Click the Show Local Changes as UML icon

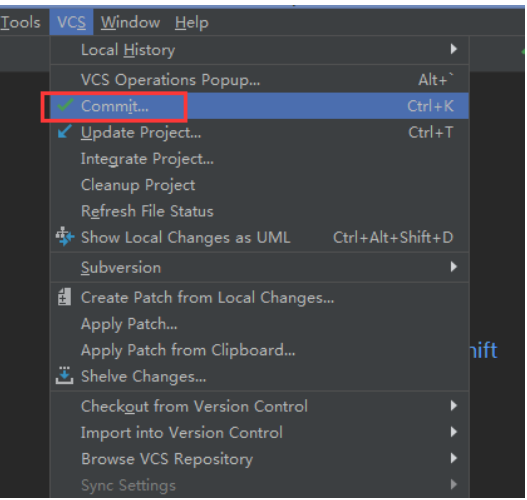(x=65, y=237)
